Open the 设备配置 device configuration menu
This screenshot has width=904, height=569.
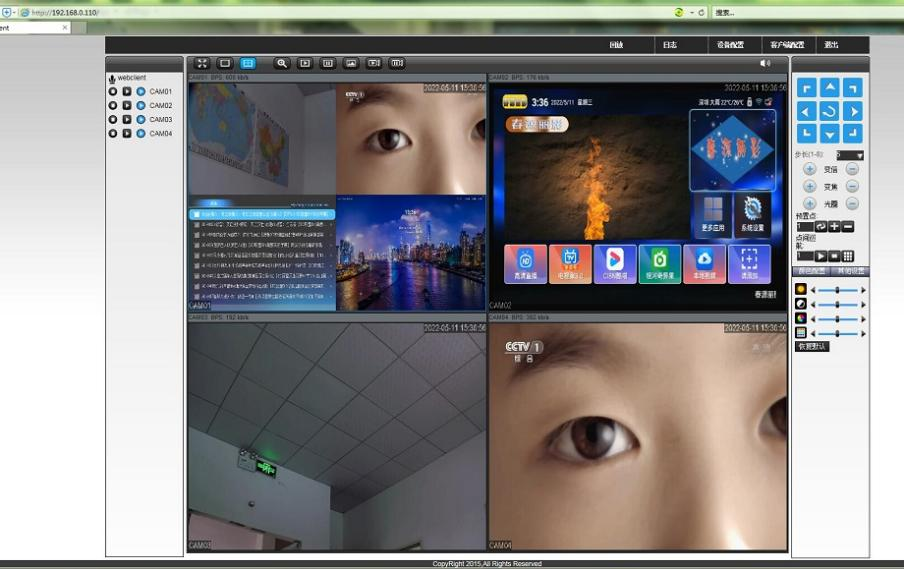[730, 45]
